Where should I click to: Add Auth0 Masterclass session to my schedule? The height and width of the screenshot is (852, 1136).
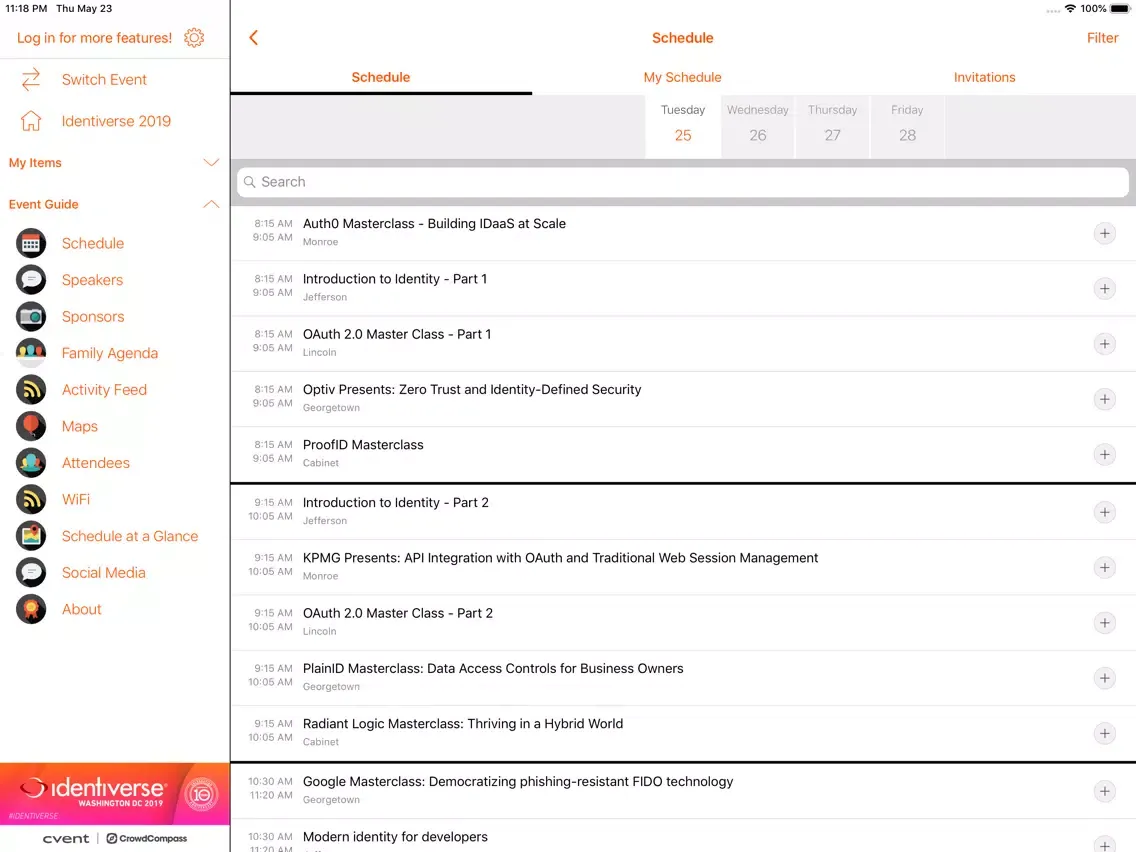click(x=1104, y=234)
